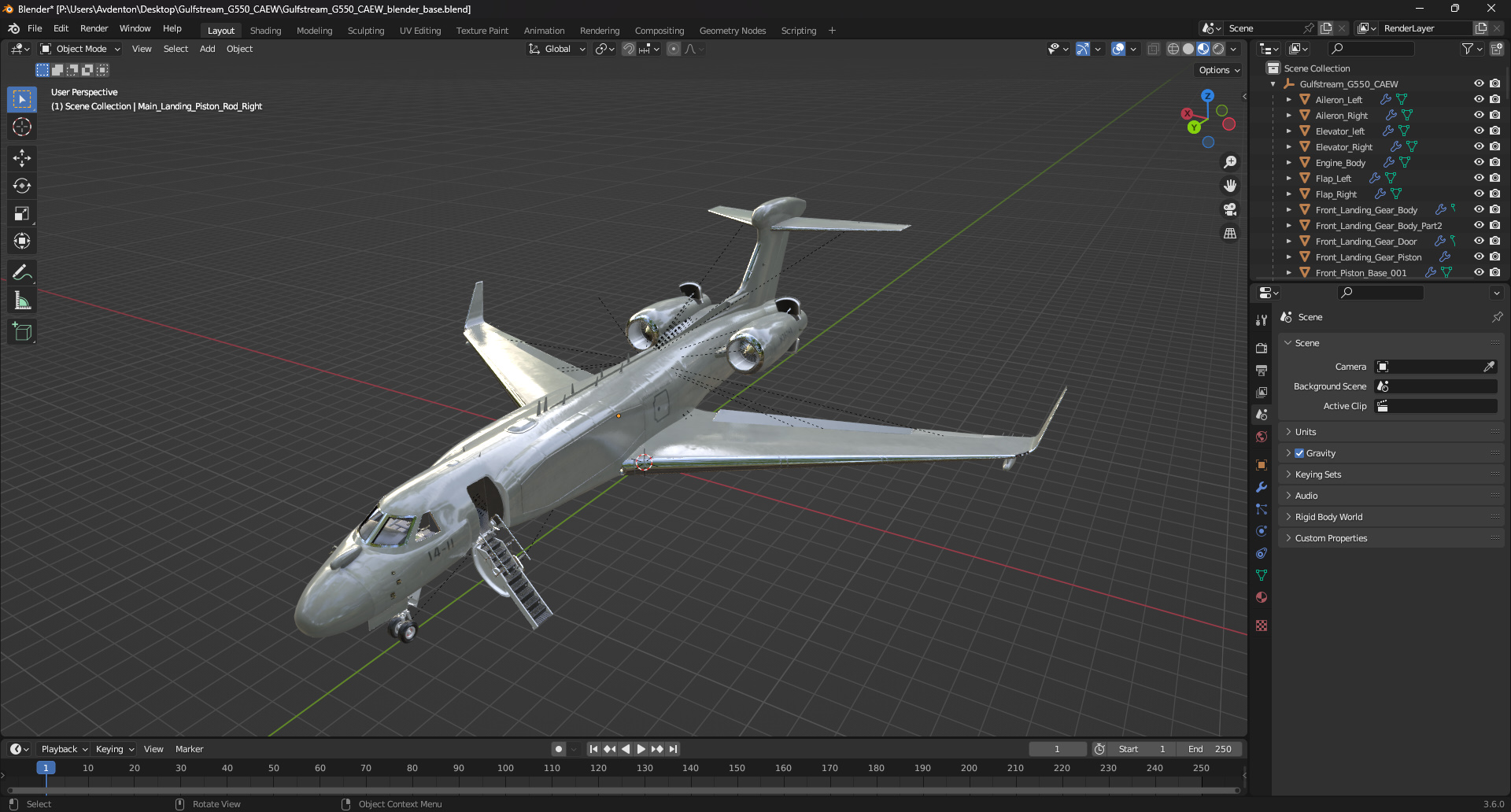This screenshot has height=812, width=1511.
Task: Select the Measure tool
Action: [x=22, y=301]
